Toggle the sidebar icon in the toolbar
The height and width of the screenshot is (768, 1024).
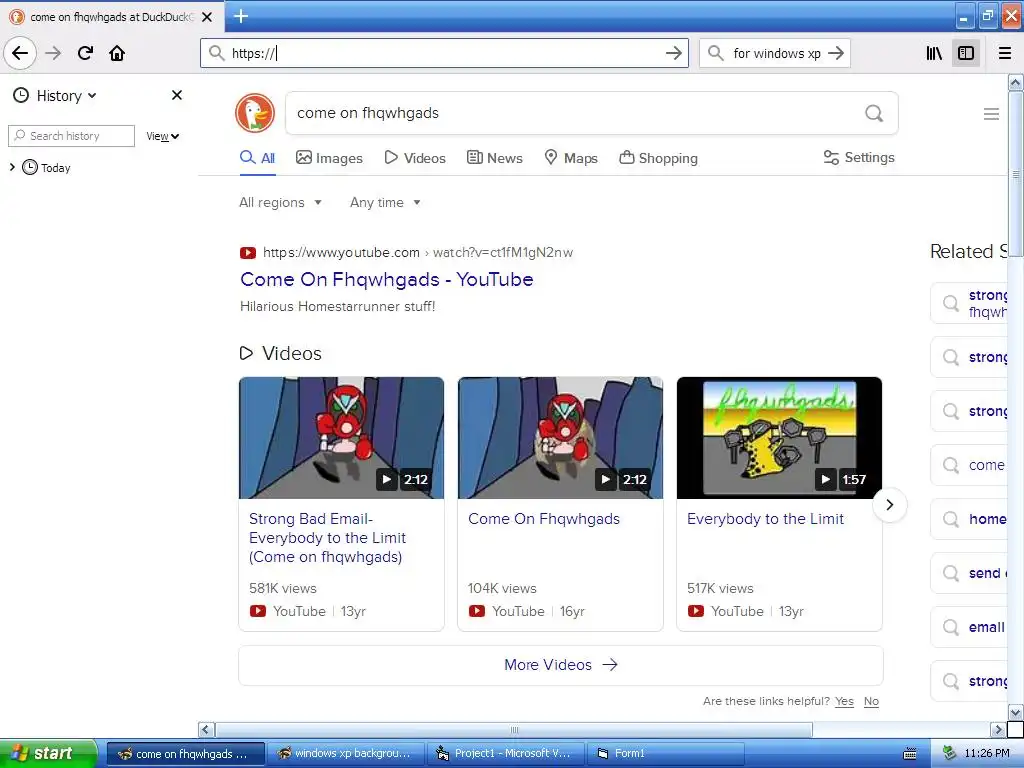pyautogui.click(x=966, y=53)
